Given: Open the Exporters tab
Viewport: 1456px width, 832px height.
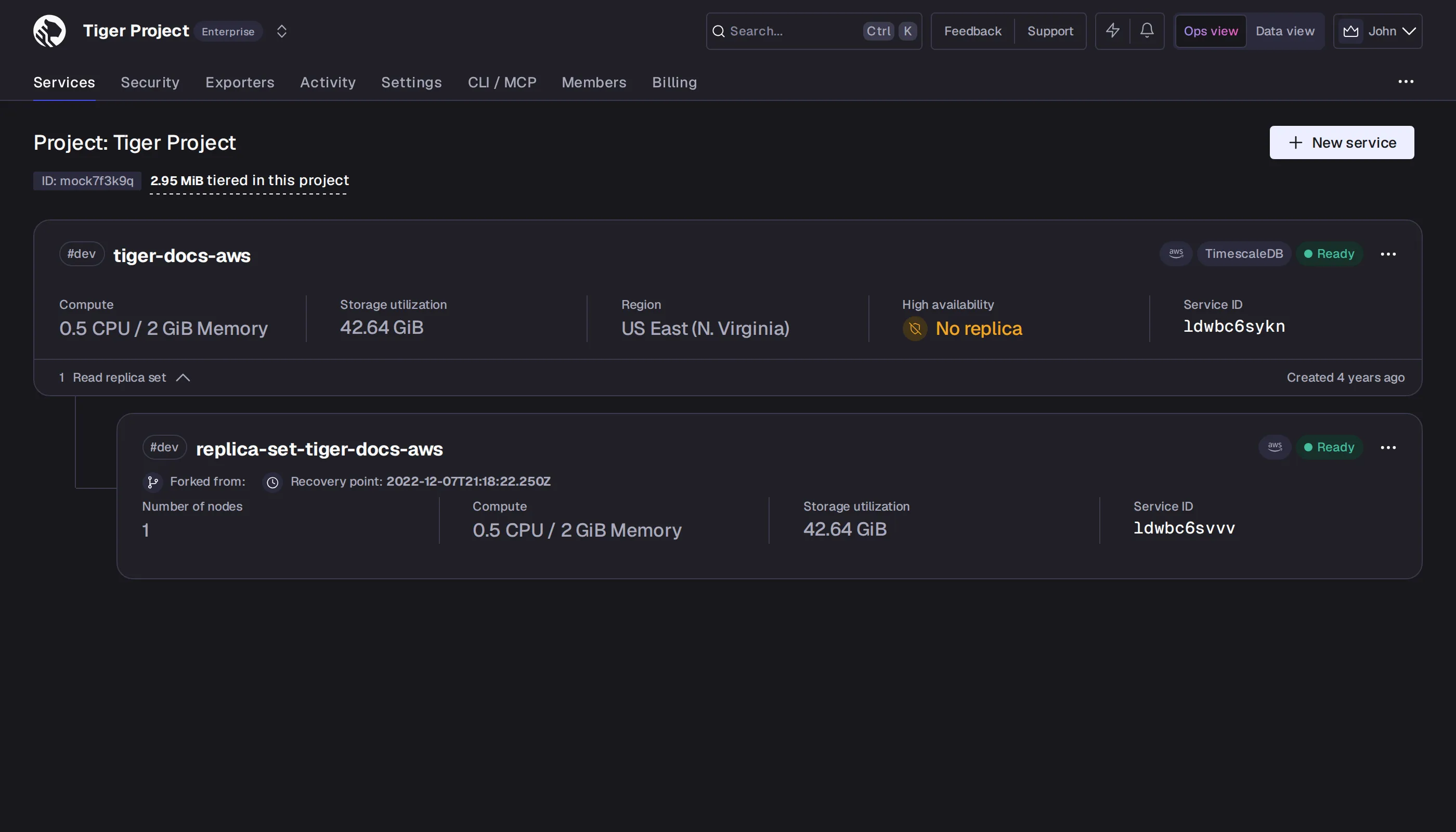Looking at the screenshot, I should pos(239,82).
